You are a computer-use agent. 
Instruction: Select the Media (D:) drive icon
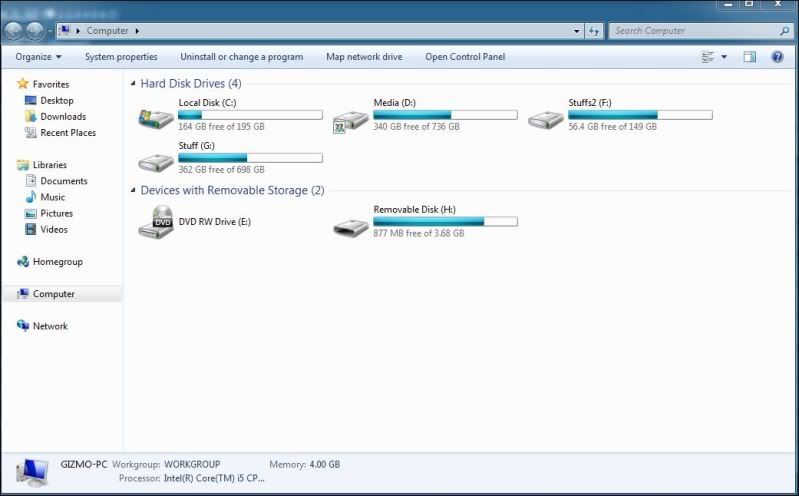coord(351,121)
